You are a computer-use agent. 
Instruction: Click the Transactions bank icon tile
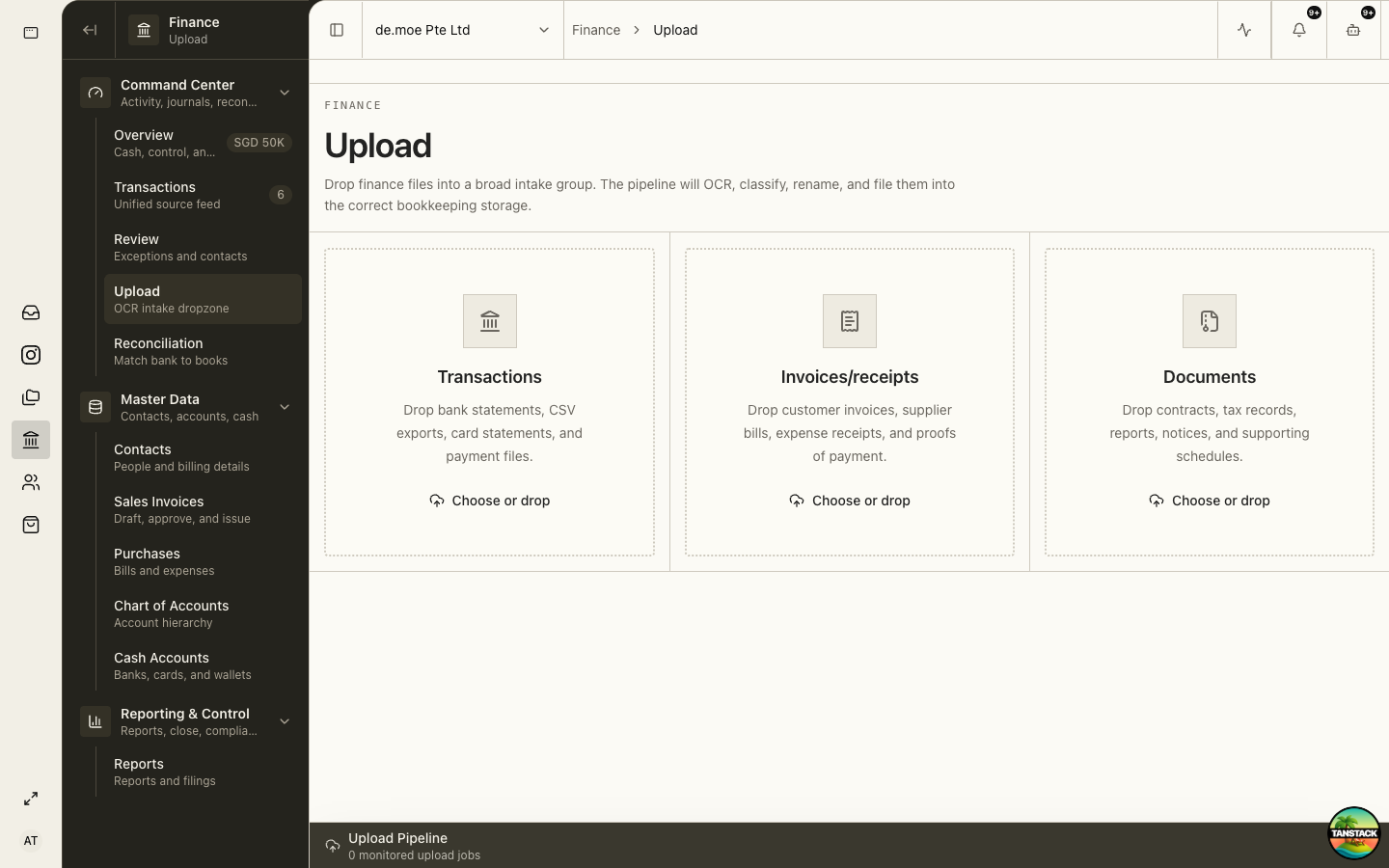point(490,321)
